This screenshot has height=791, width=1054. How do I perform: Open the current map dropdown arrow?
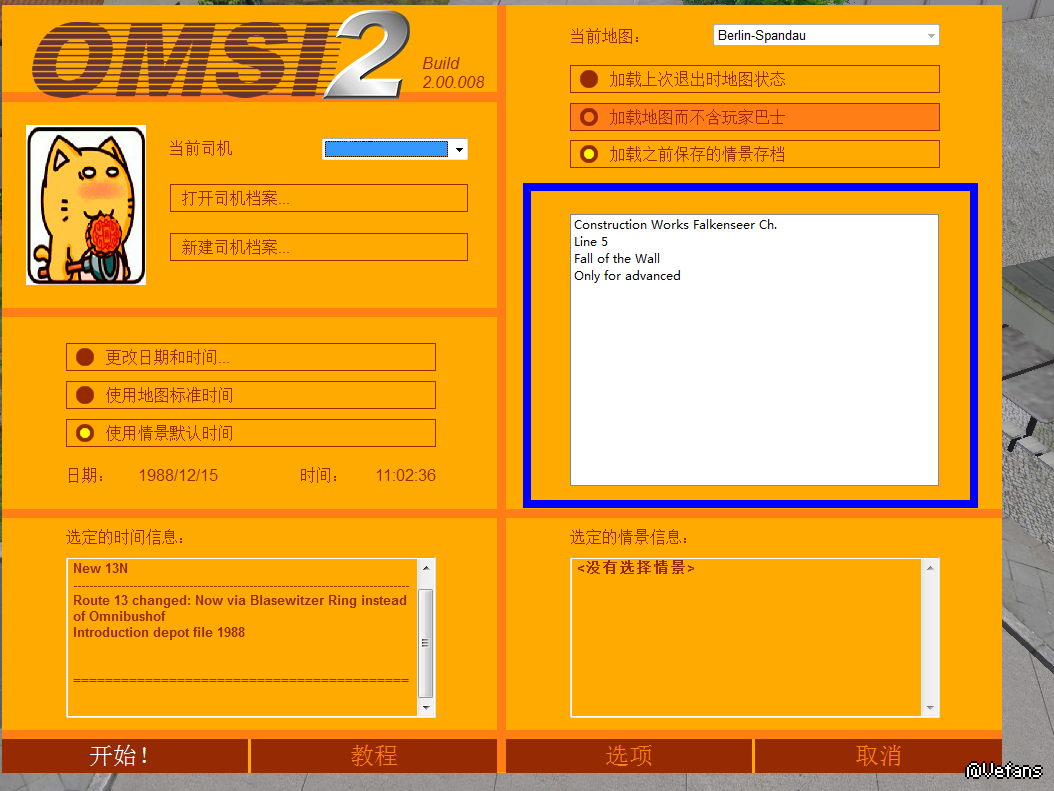pos(931,36)
